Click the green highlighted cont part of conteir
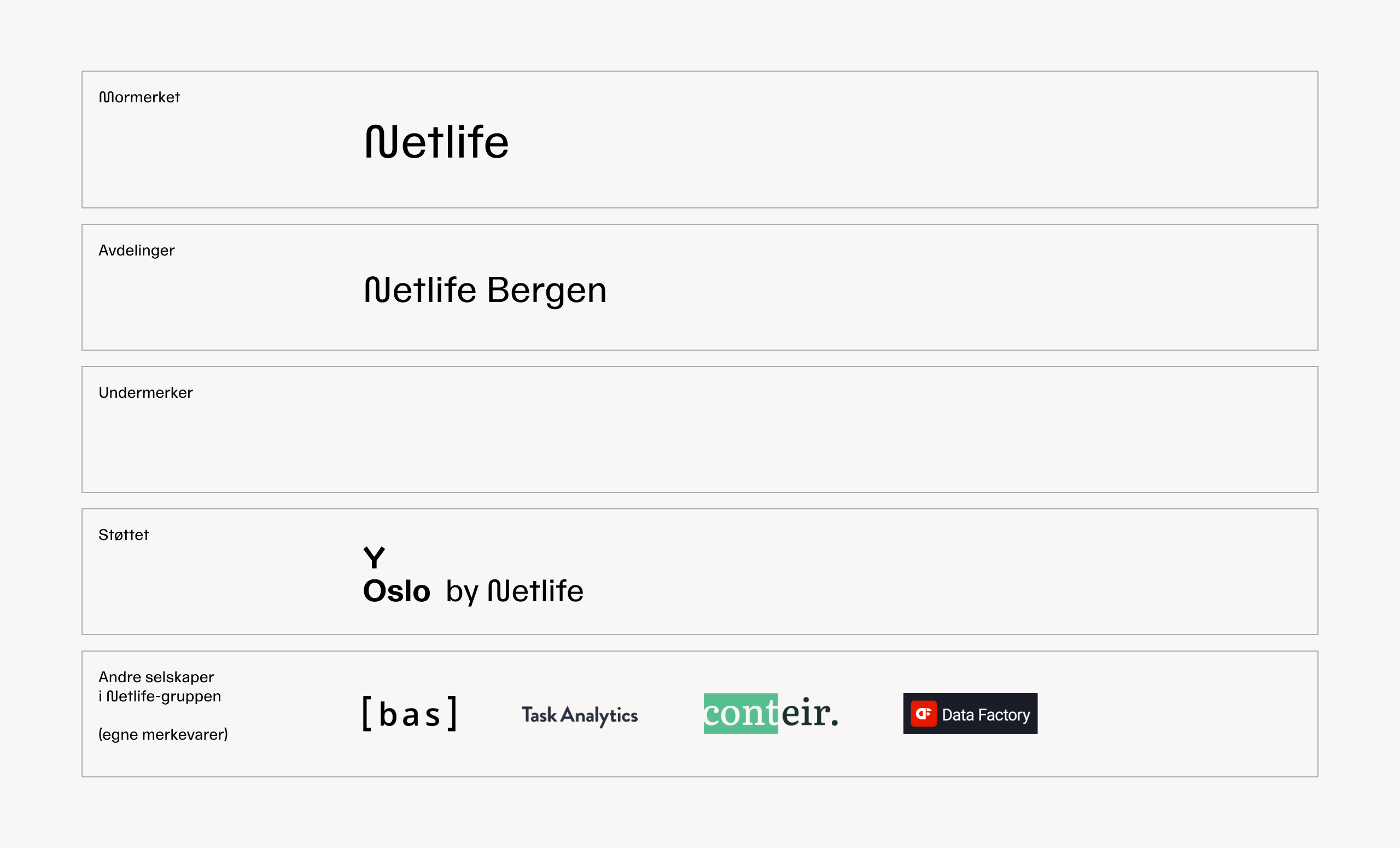Viewport: 1400px width, 848px height. tap(740, 713)
